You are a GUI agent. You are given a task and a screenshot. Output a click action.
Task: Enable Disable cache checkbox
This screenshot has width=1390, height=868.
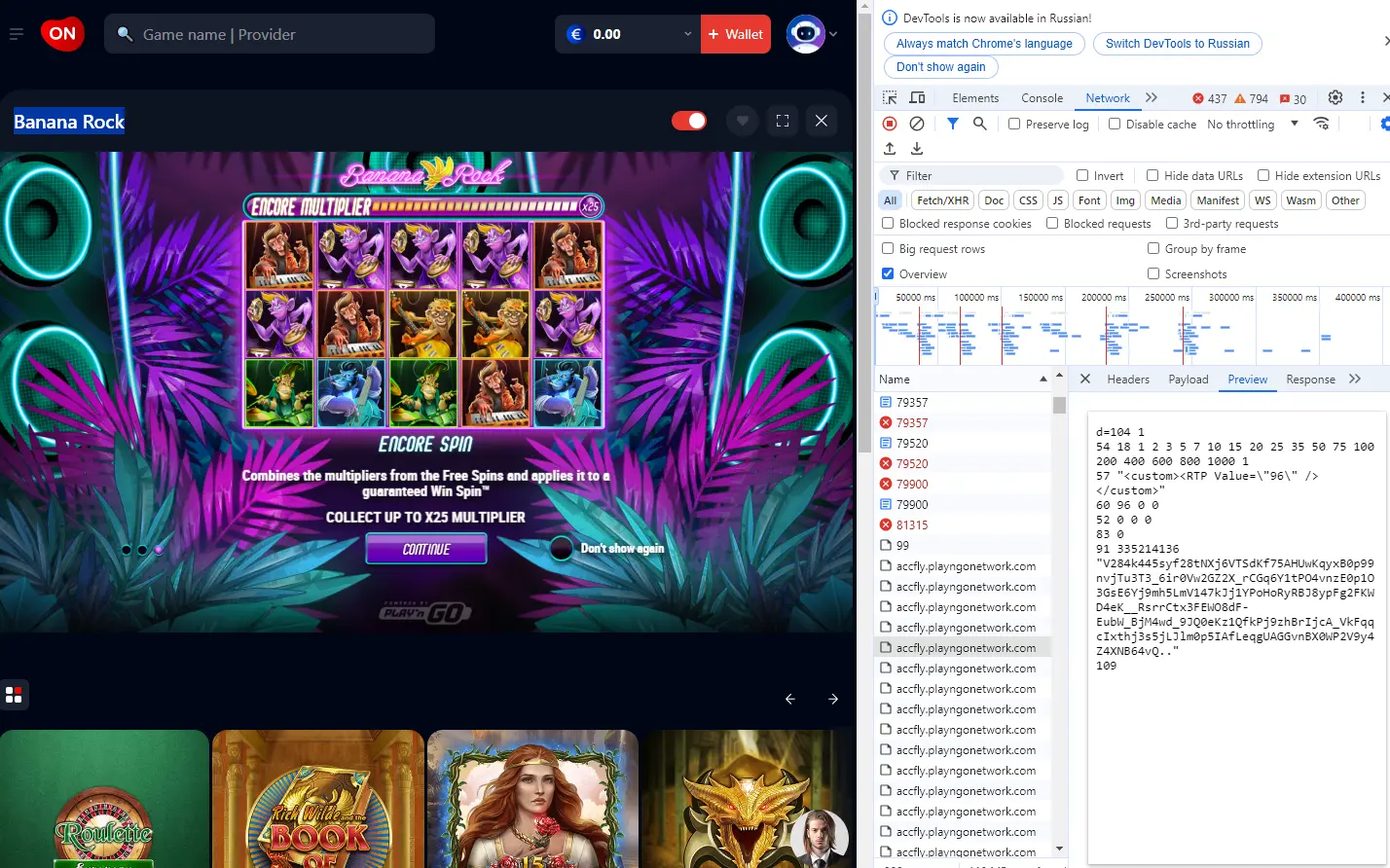(x=1115, y=124)
